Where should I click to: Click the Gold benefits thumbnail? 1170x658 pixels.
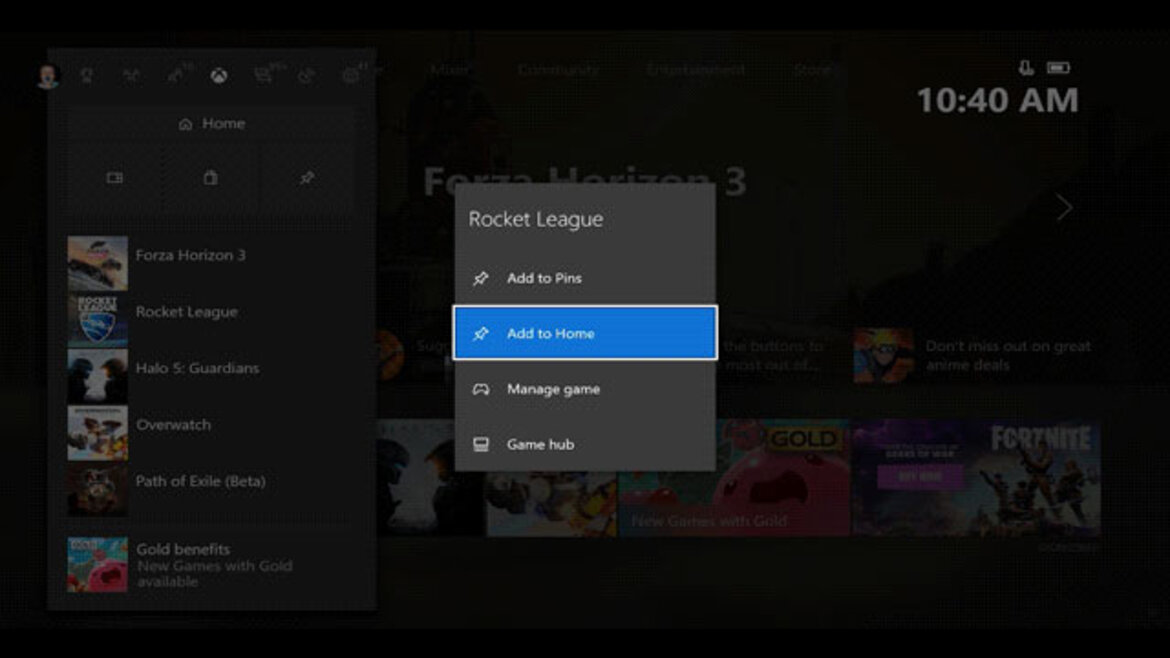[x=97, y=564]
